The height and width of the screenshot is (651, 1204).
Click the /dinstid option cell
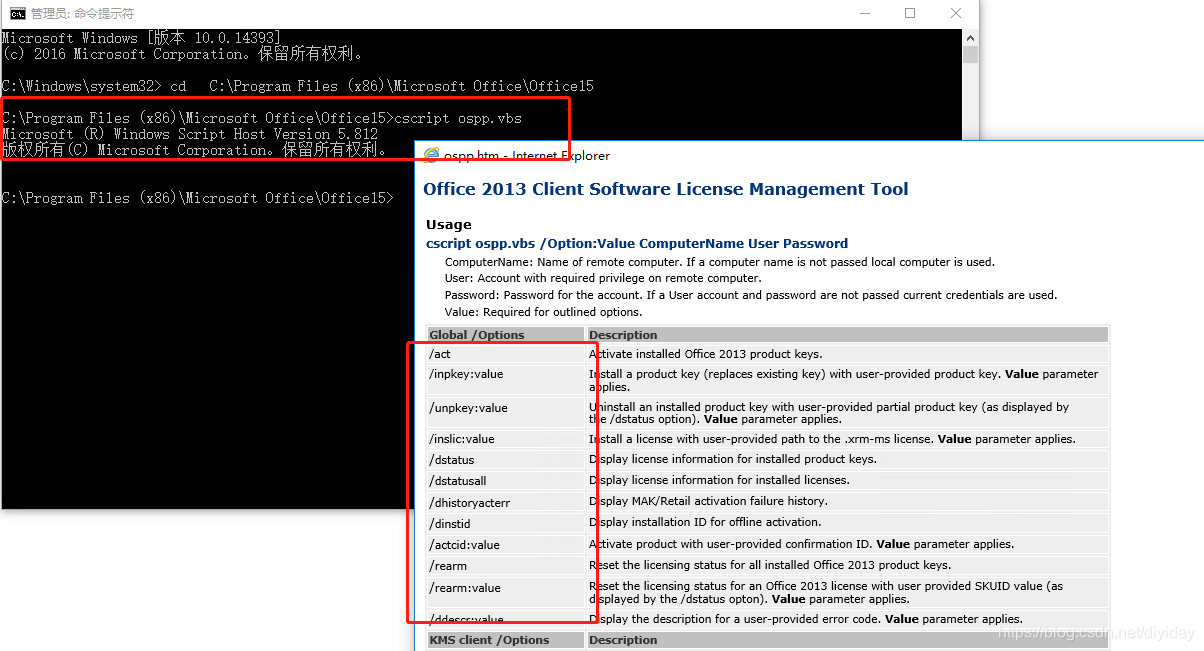pos(505,523)
